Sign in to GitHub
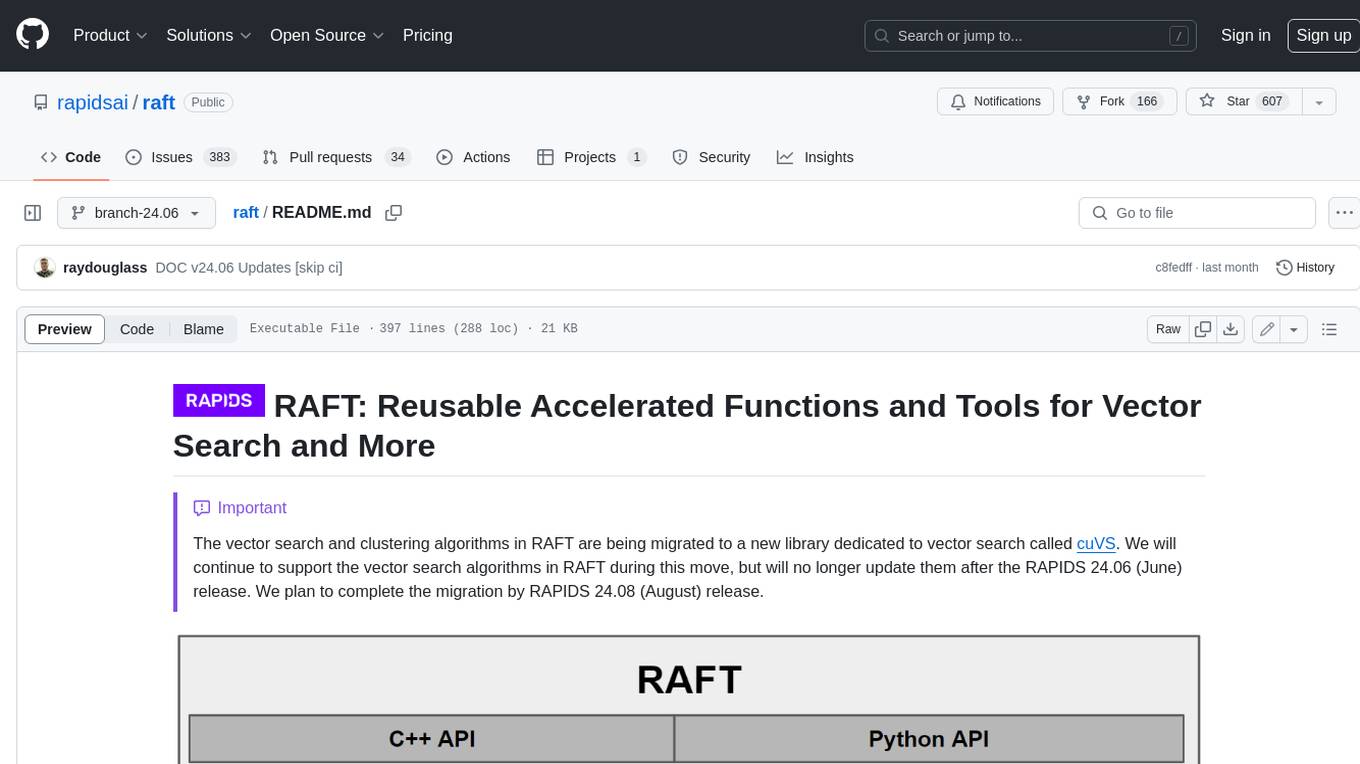 pyautogui.click(x=1245, y=35)
